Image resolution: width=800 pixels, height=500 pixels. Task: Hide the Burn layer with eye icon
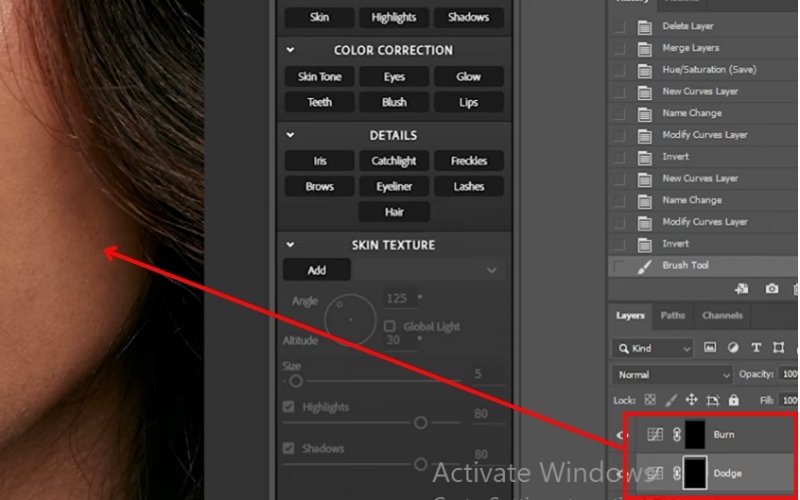tap(619, 435)
